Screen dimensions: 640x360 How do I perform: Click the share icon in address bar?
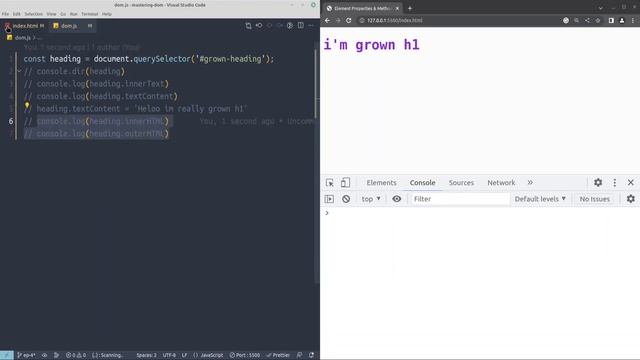(587, 20)
